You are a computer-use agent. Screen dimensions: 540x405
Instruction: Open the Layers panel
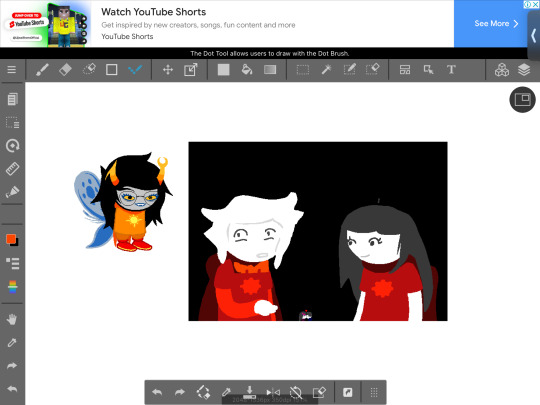point(524,70)
